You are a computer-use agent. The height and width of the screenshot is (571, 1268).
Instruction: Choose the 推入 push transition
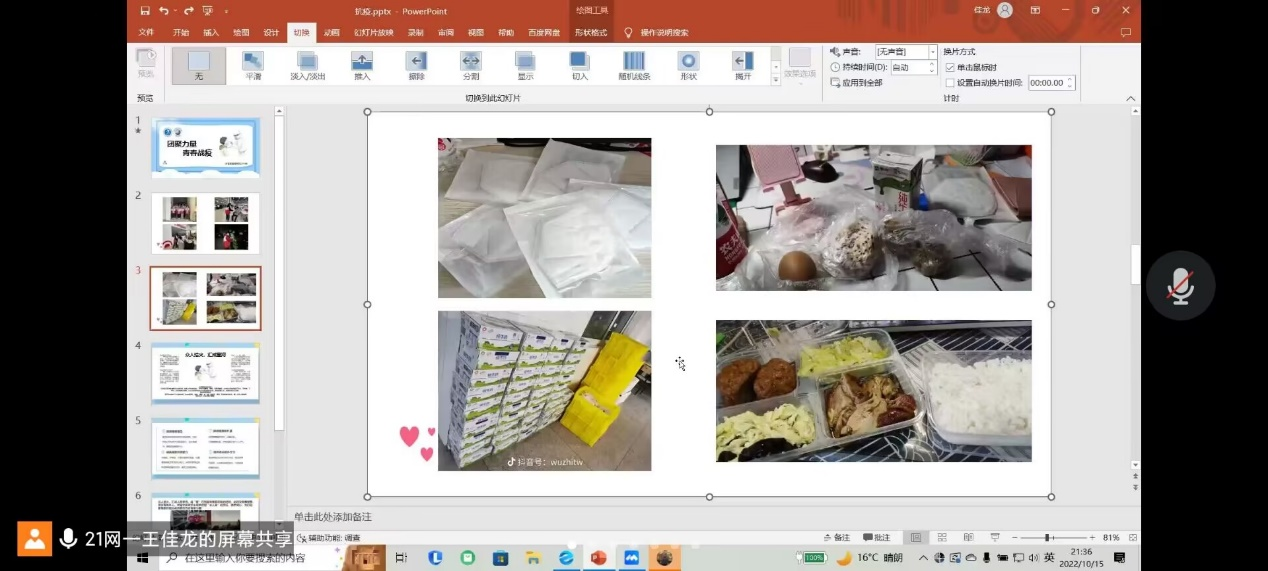tap(362, 65)
